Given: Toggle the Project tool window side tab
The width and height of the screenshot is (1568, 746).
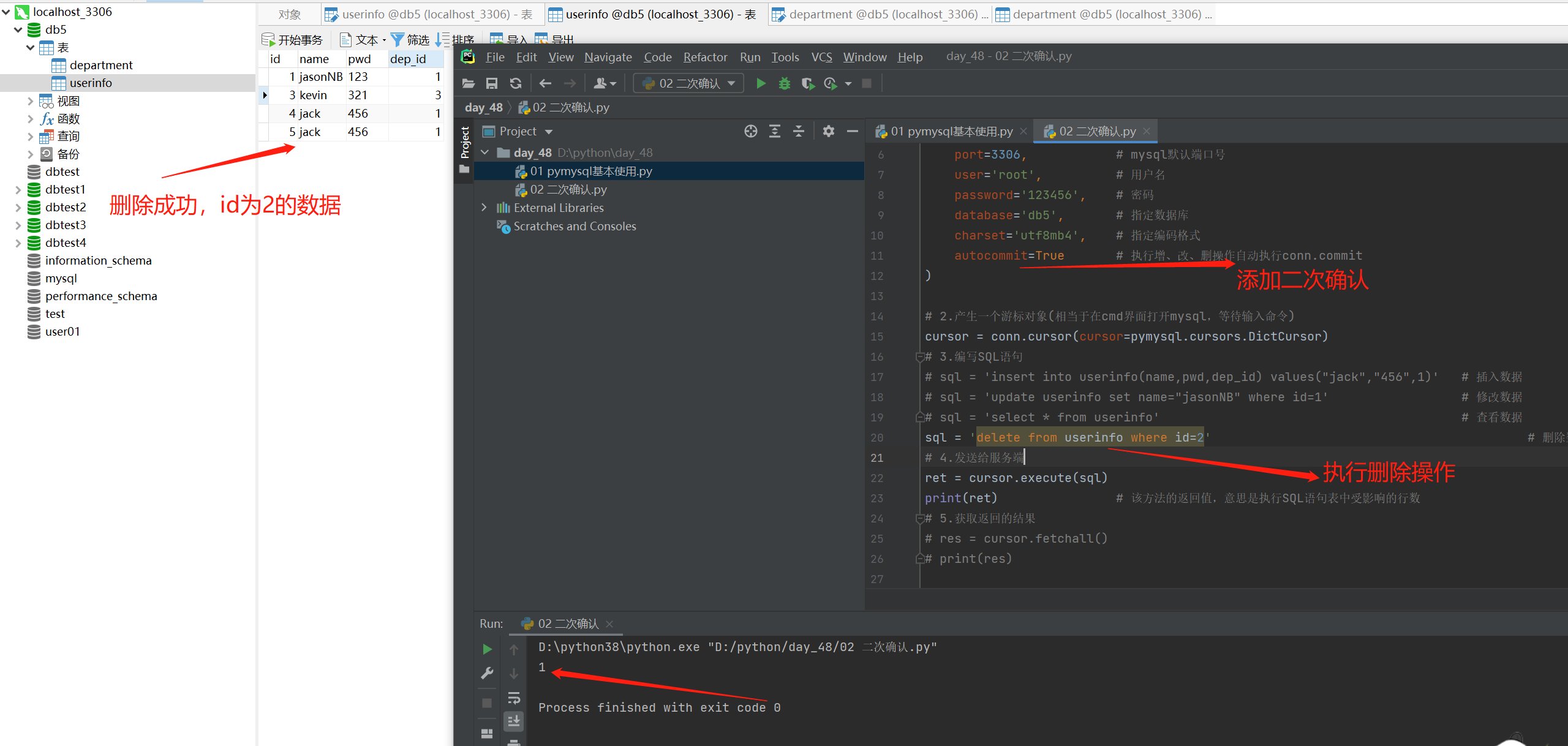Looking at the screenshot, I should click(465, 143).
